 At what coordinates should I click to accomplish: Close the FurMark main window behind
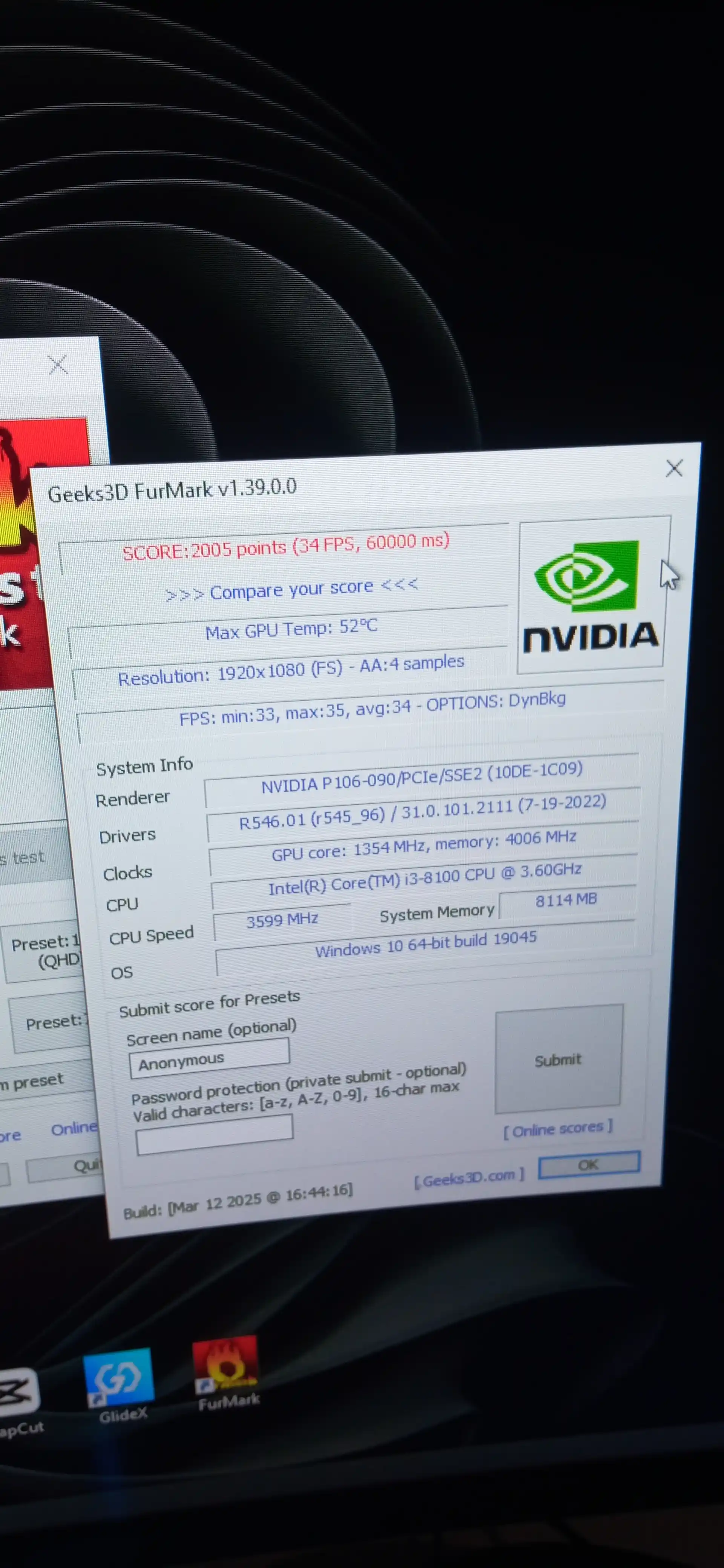click(x=58, y=365)
